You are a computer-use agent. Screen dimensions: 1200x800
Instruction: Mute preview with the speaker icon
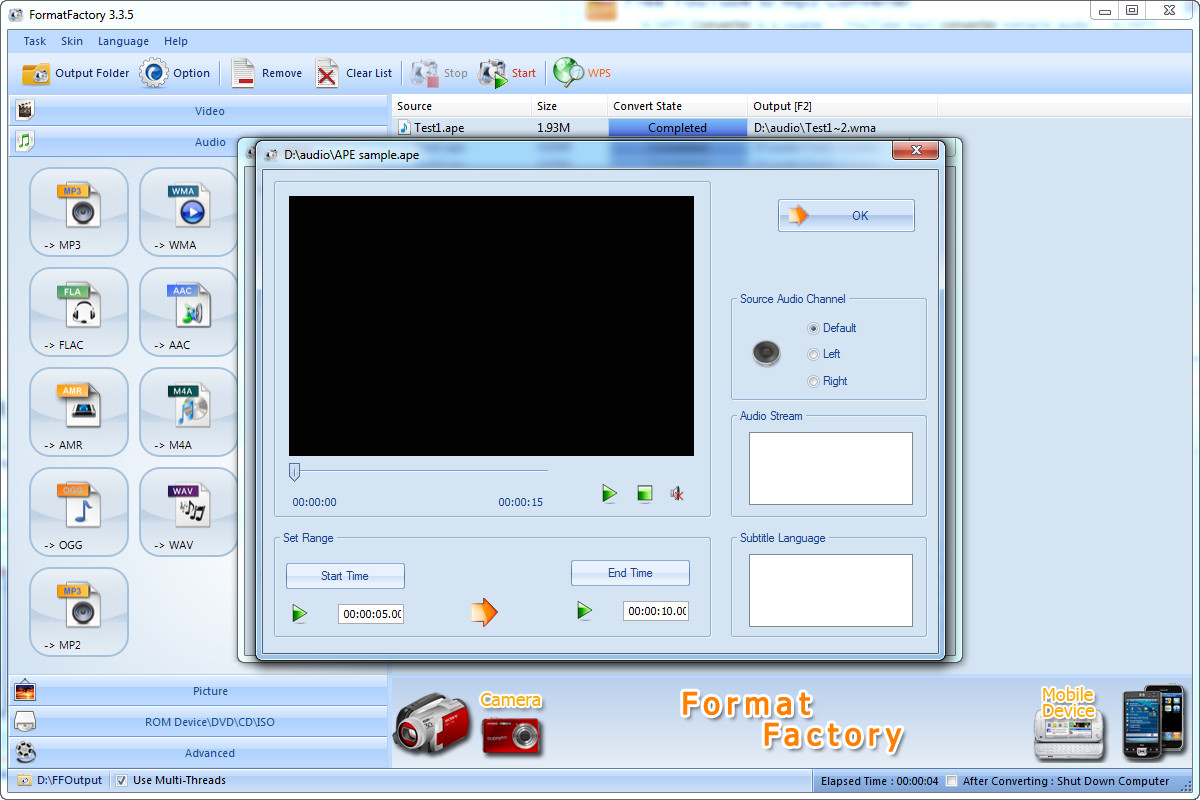[677, 493]
